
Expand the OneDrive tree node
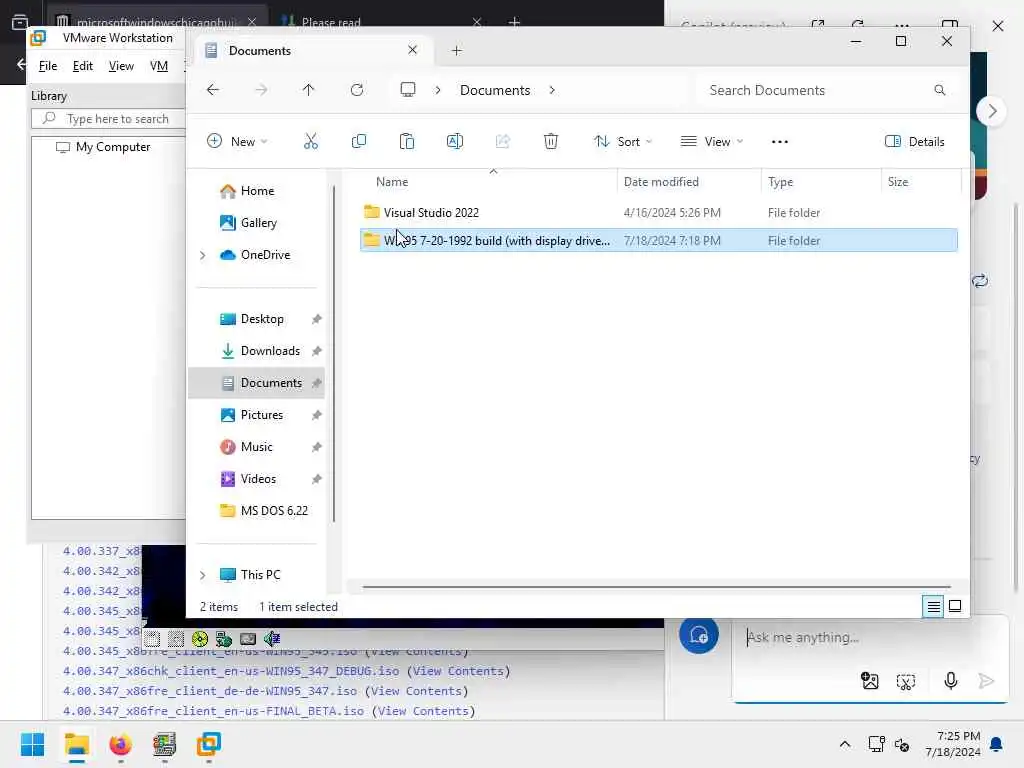pyautogui.click(x=202, y=255)
